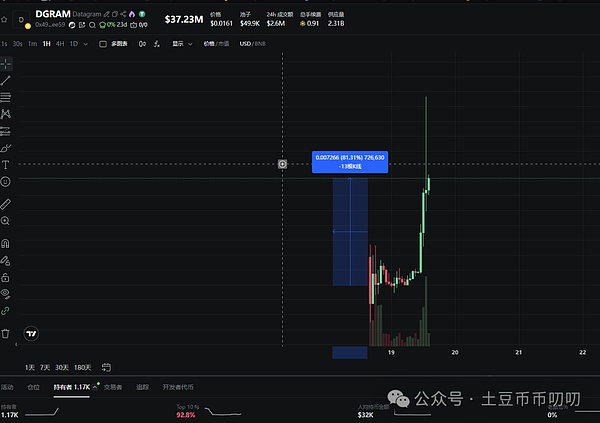The image size is (600, 423).
Task: Delete drawings with trash icon
Action: (6, 333)
